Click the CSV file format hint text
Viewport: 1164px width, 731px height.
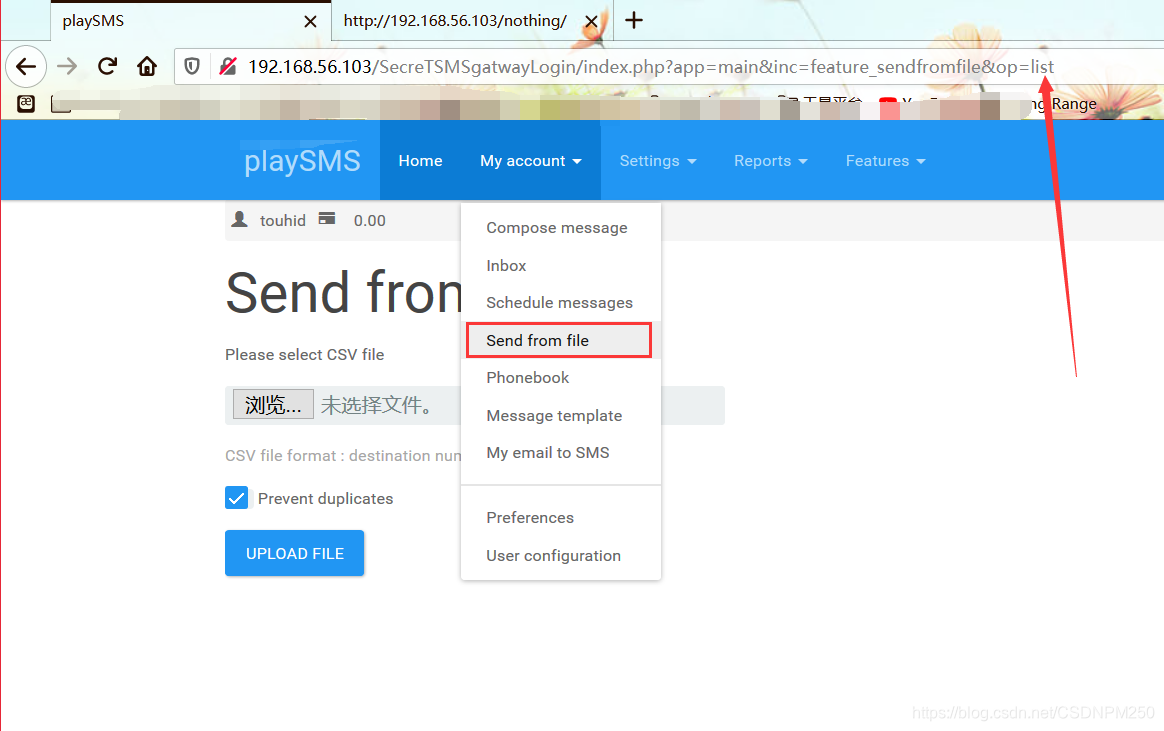pyautogui.click(x=343, y=456)
